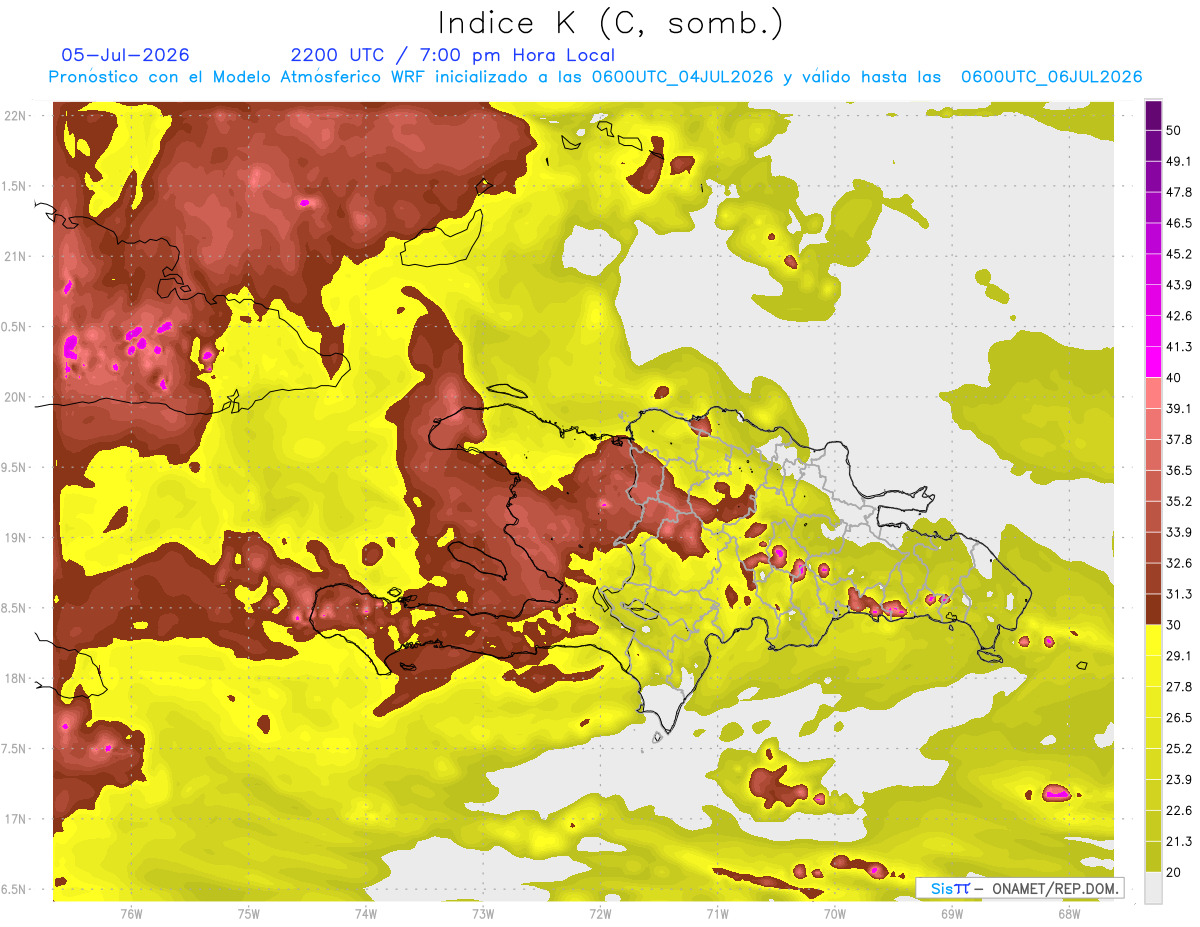
Task: Click the color scale value 33.9
Action: tap(1179, 532)
